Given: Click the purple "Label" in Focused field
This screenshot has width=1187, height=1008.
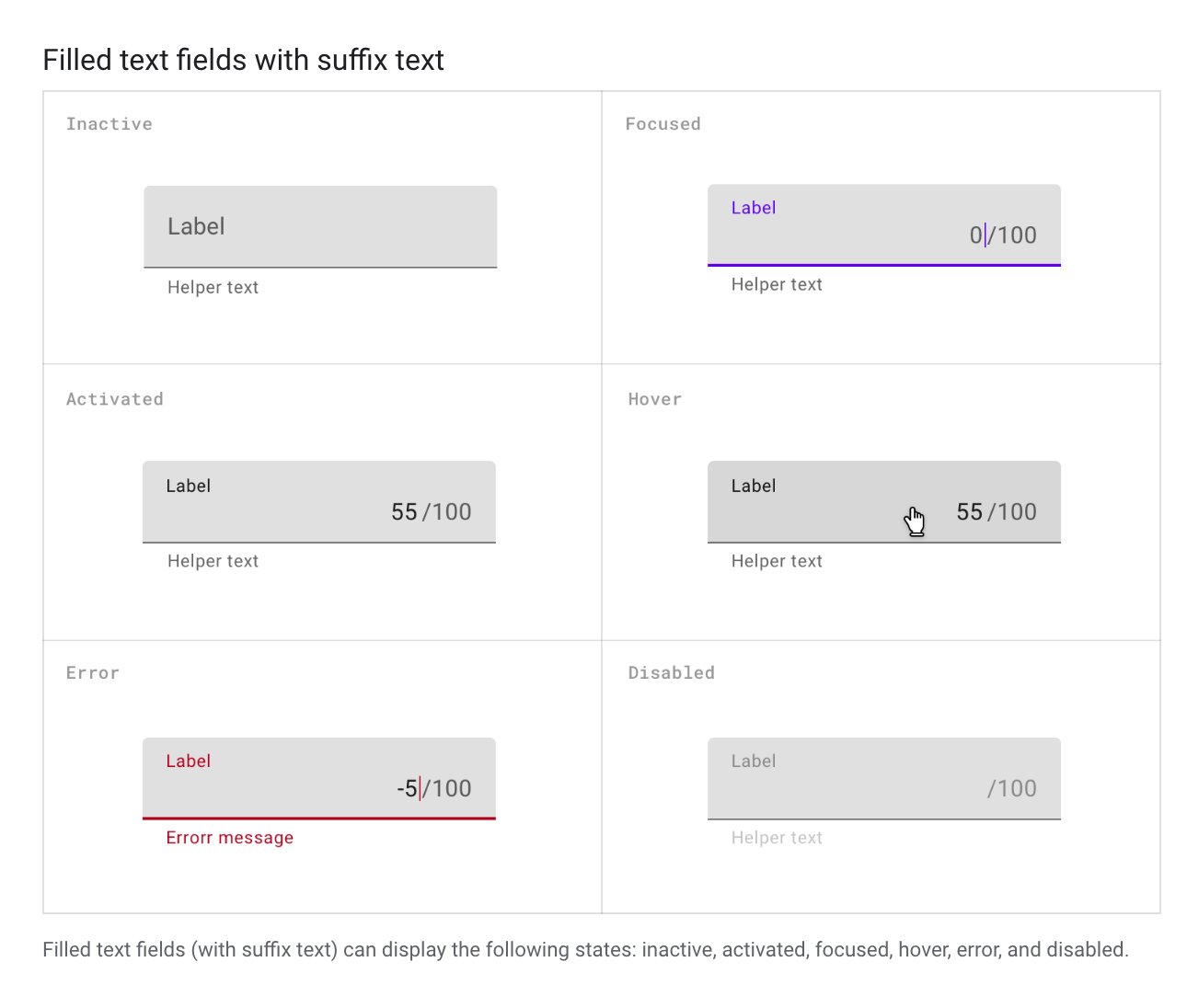Looking at the screenshot, I should point(754,208).
